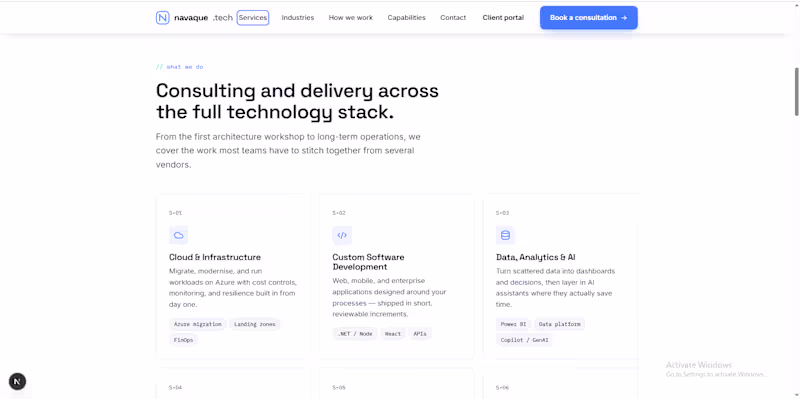800x399 pixels.
Task: Click the S-01 card label
Action: [176, 213]
